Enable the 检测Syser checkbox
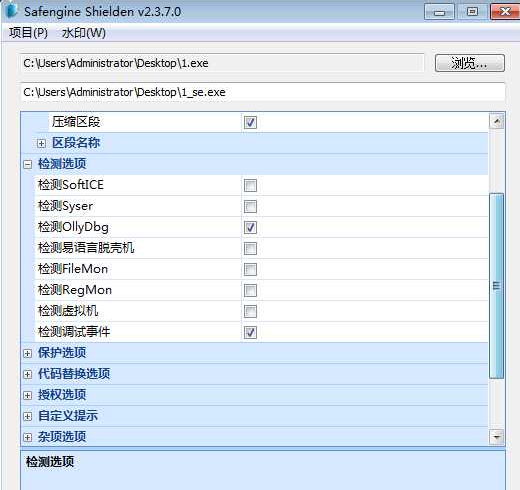 (250, 206)
